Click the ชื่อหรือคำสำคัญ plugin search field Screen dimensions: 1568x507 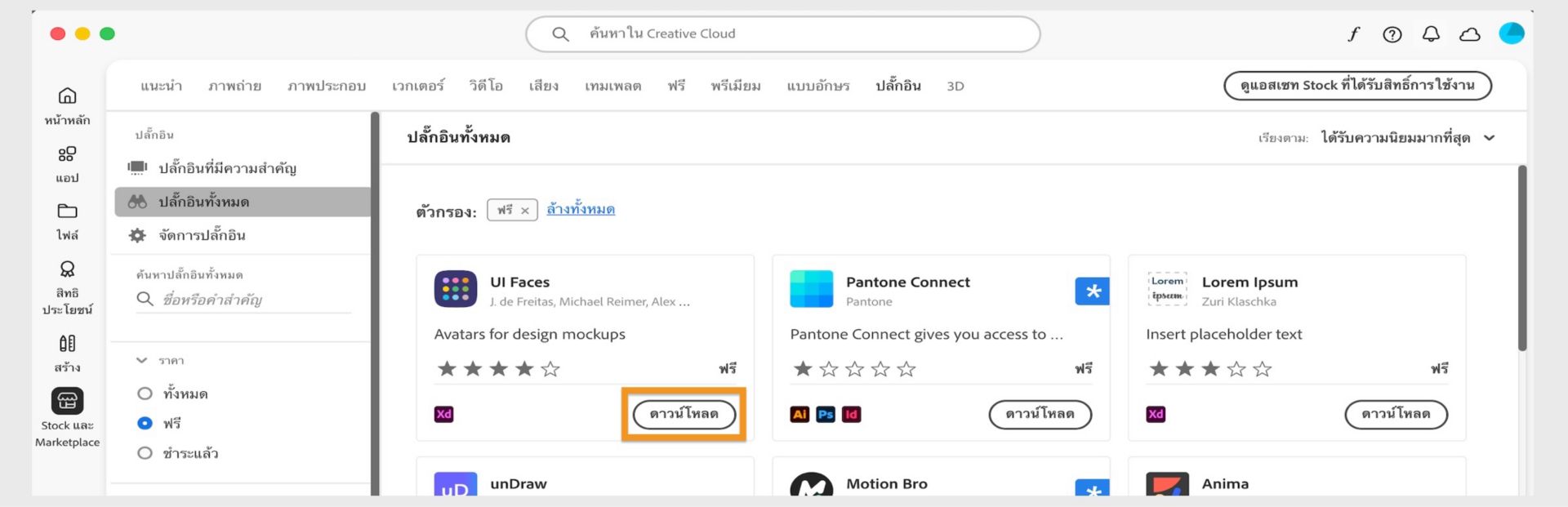pyautogui.click(x=243, y=300)
